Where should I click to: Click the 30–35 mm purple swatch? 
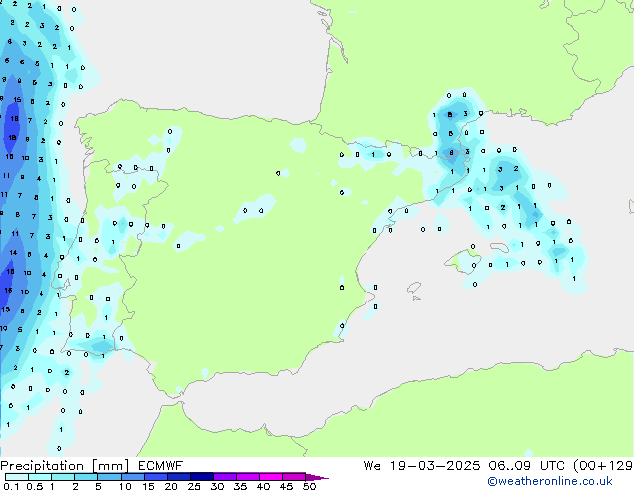[x=224, y=477]
